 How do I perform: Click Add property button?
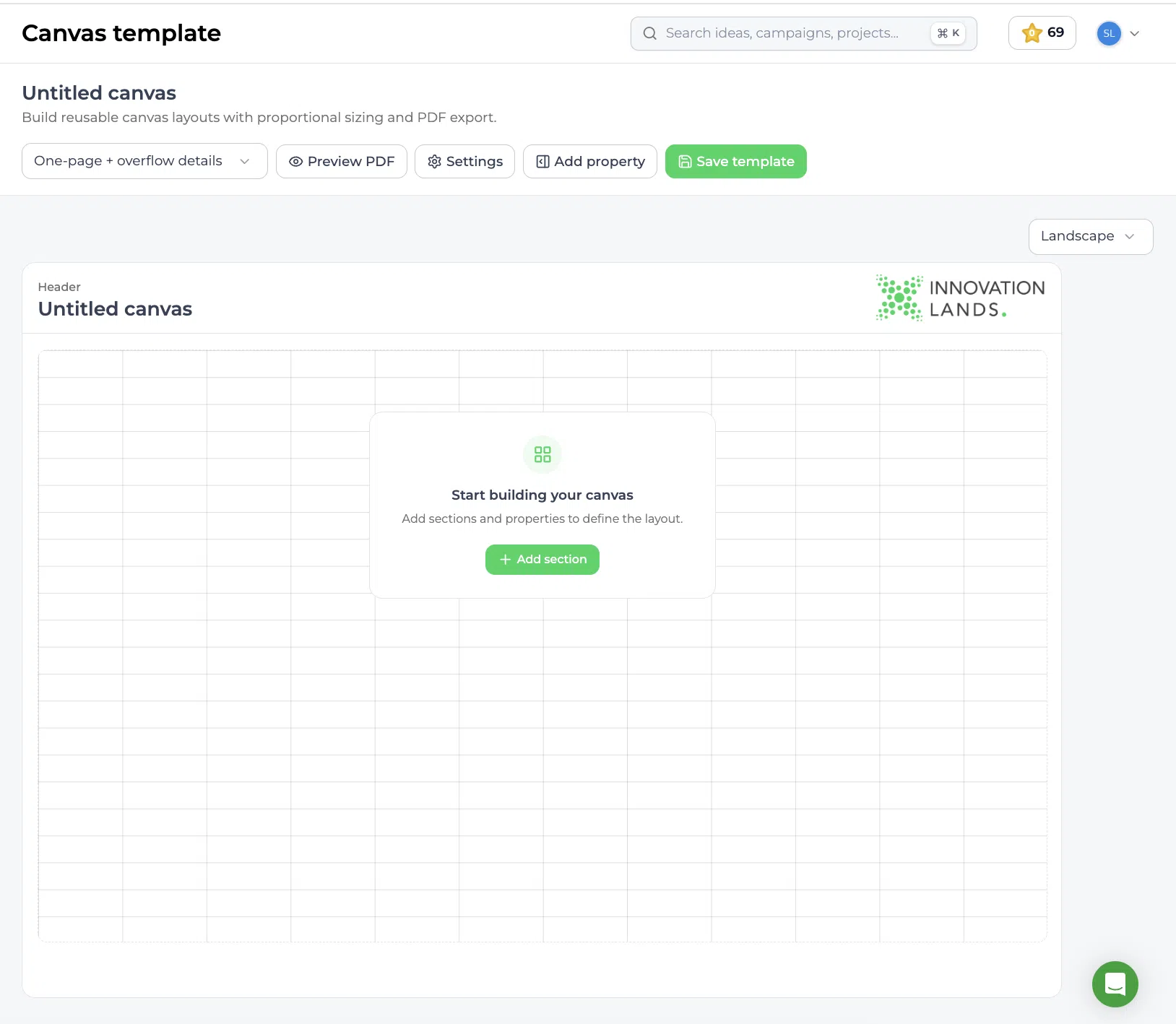pos(589,161)
